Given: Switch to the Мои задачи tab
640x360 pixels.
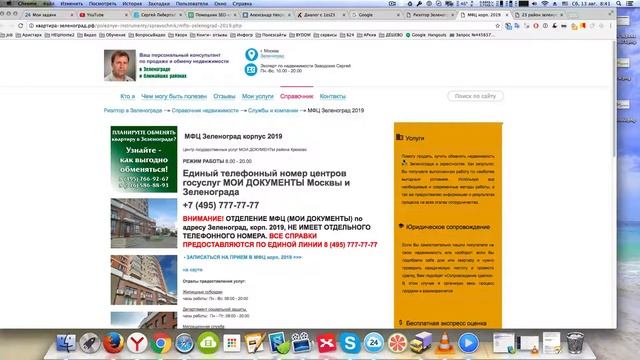Looking at the screenshot, I should [x=48, y=15].
